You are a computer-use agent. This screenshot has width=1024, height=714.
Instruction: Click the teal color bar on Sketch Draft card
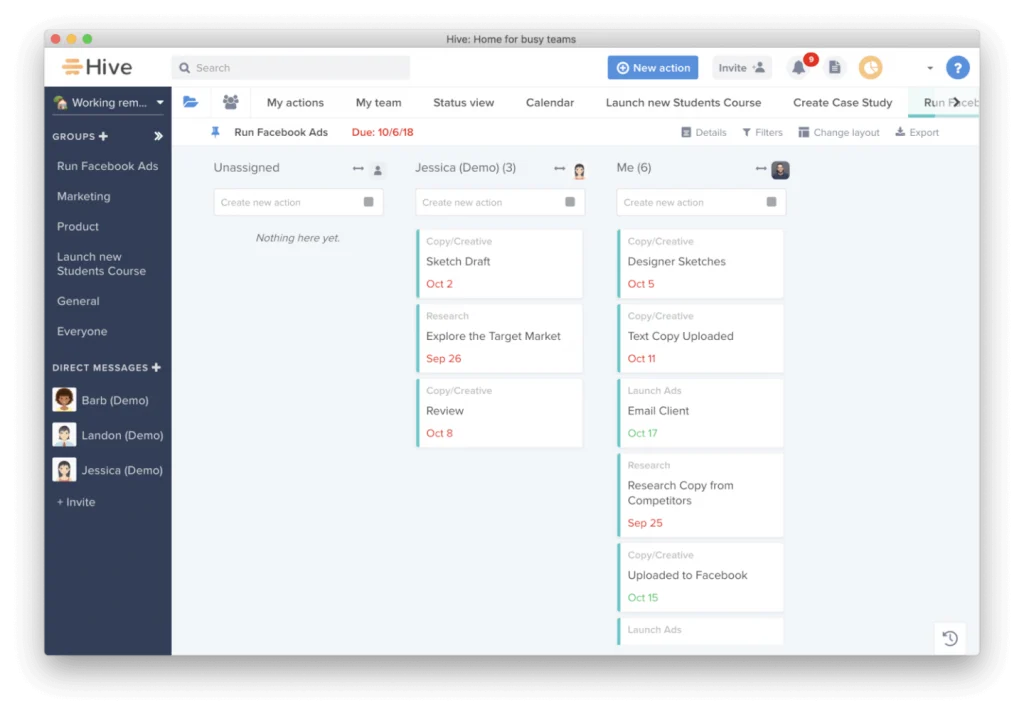pyautogui.click(x=418, y=264)
